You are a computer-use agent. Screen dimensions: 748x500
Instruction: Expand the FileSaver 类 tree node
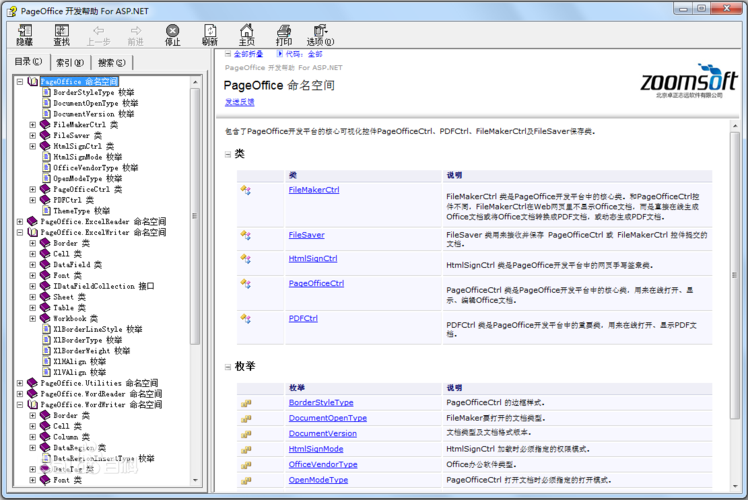[x=32, y=135]
